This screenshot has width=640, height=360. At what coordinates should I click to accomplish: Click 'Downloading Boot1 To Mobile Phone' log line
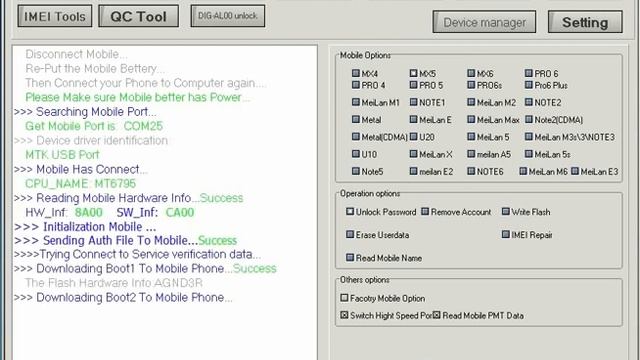pyautogui.click(x=145, y=269)
